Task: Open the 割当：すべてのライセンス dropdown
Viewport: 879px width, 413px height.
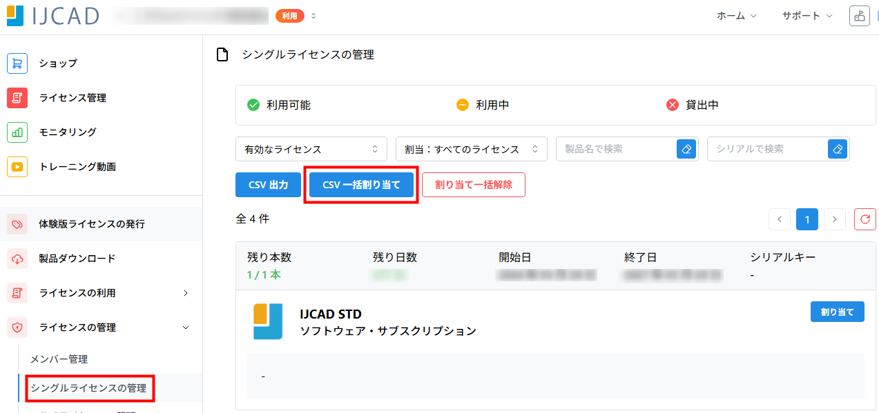Action: coord(471,149)
